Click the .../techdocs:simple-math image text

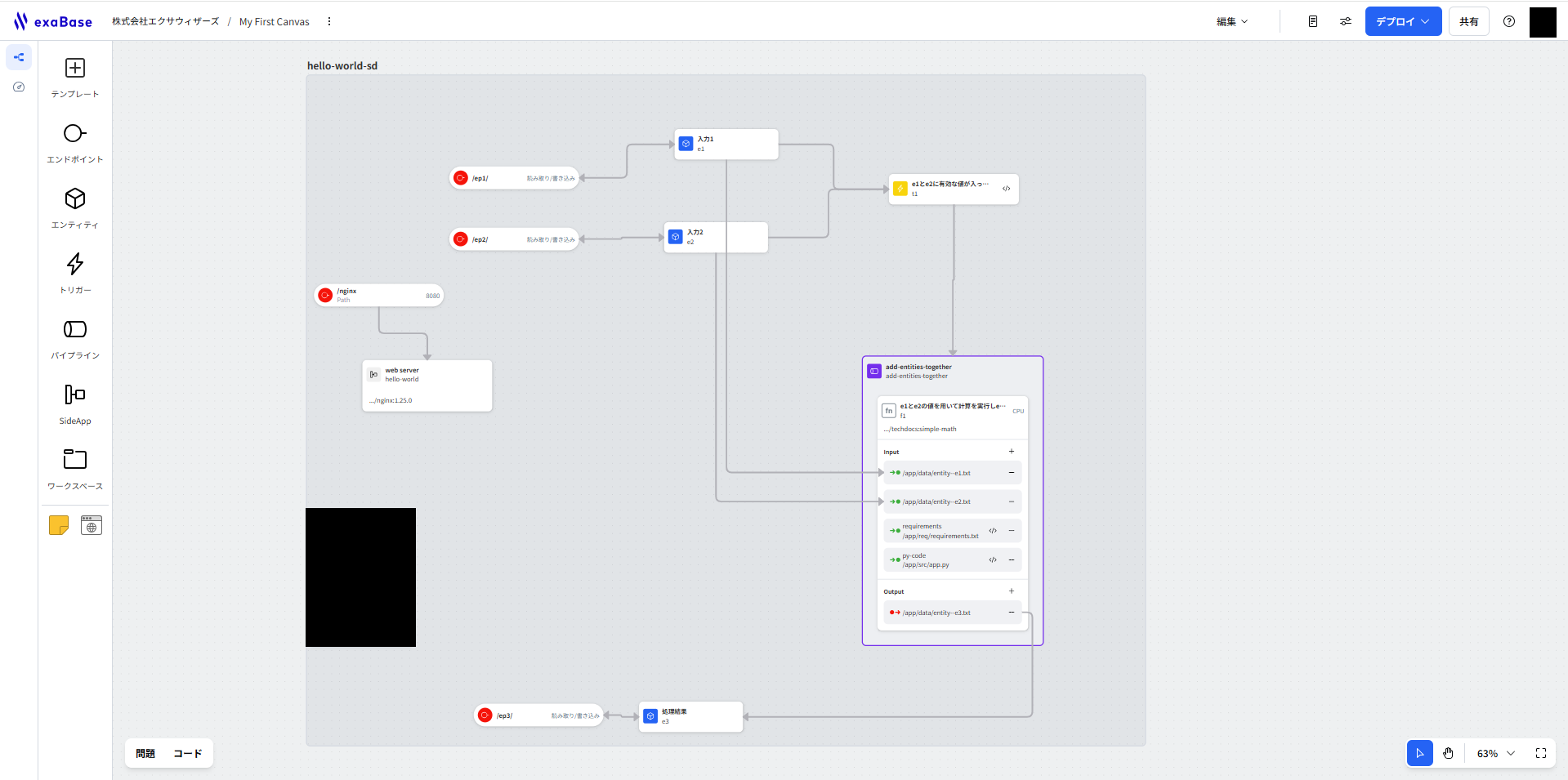[920, 429]
